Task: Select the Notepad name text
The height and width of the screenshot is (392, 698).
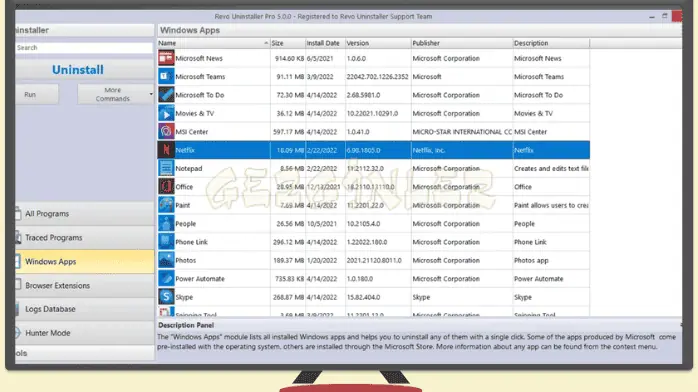Action: point(189,169)
